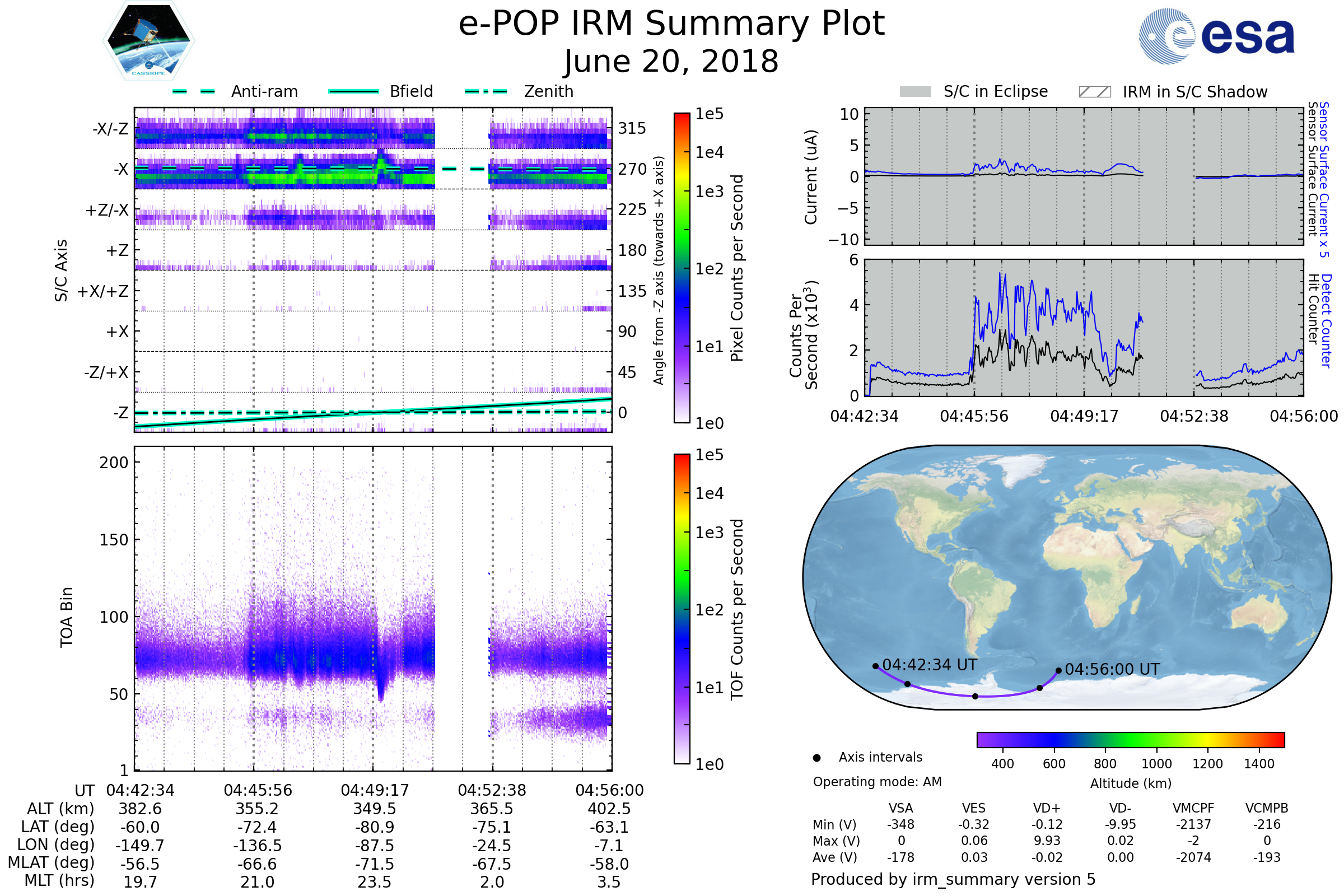Click the e-POP IRM Summary Plot title

pos(671,24)
